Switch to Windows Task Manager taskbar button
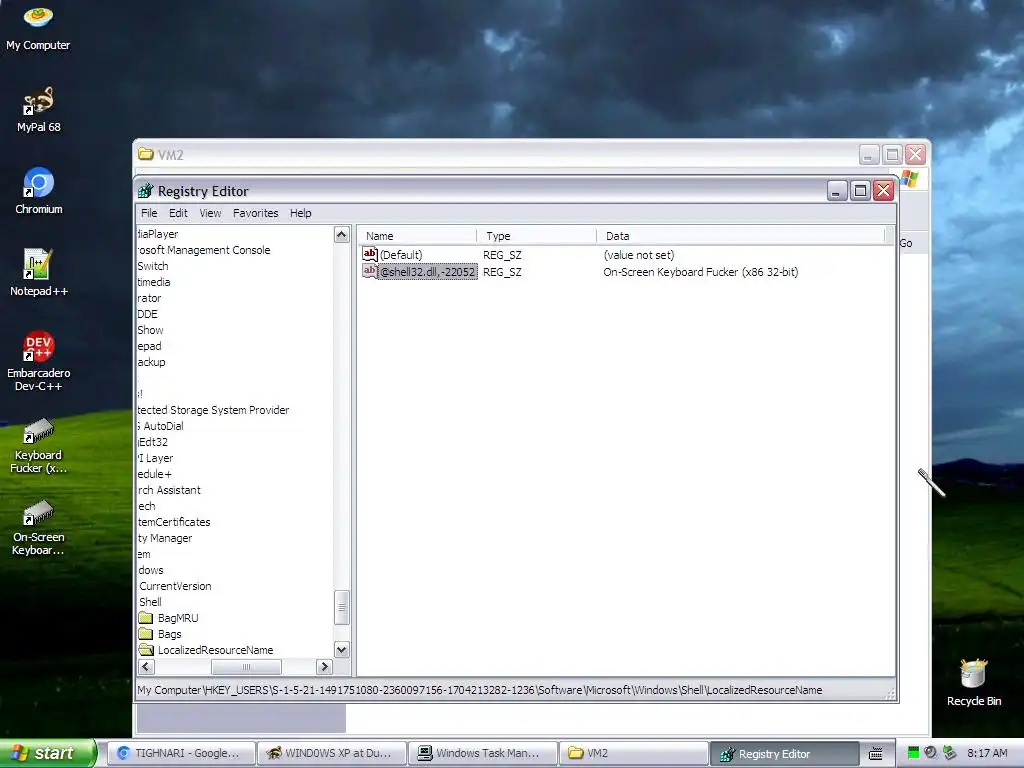The width and height of the screenshot is (1024, 768). click(x=482, y=753)
